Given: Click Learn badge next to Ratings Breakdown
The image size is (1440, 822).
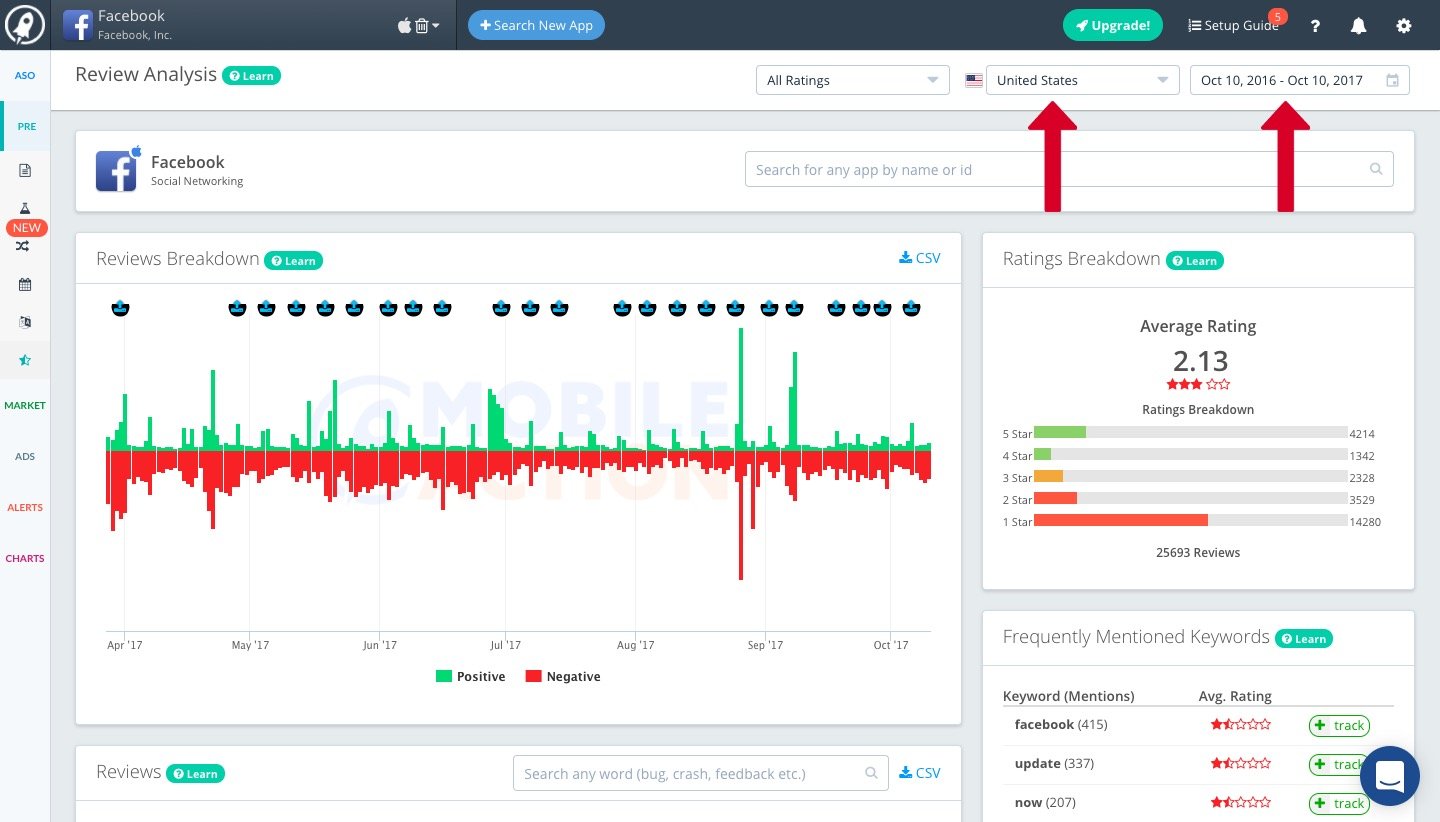Looking at the screenshot, I should point(1194,260).
